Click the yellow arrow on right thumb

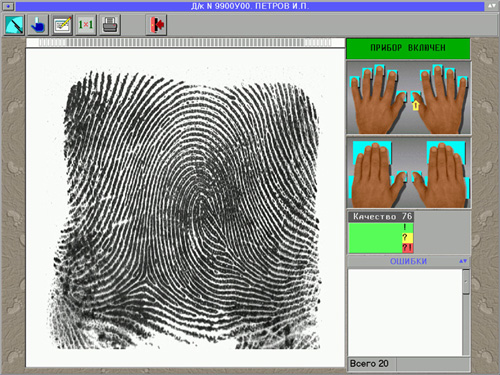coord(415,106)
